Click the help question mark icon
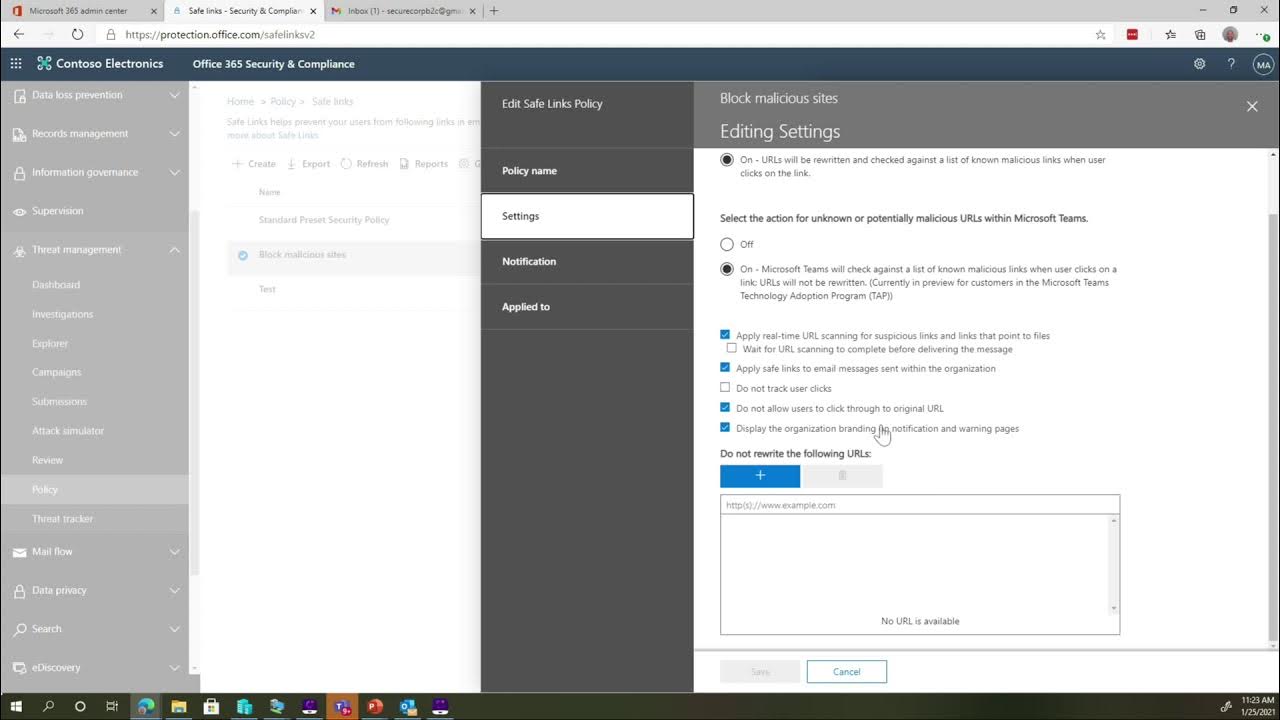Viewport: 1280px width, 720px height. 1231,63
